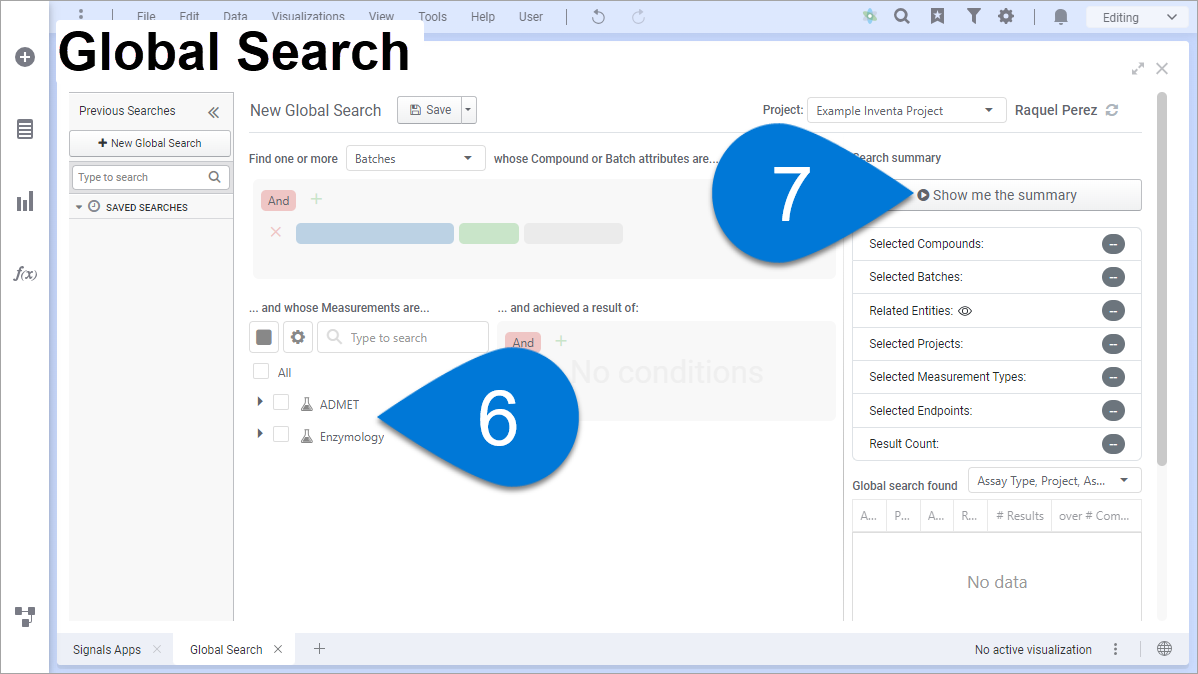Open the Example Inventa Project dropdown

[905, 111]
